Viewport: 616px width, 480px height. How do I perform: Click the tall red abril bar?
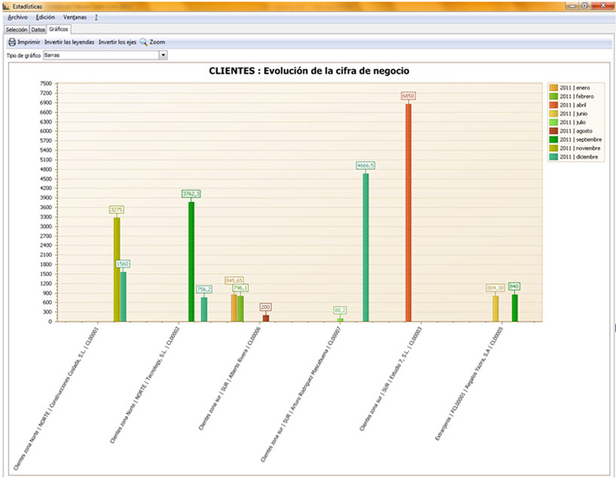409,213
